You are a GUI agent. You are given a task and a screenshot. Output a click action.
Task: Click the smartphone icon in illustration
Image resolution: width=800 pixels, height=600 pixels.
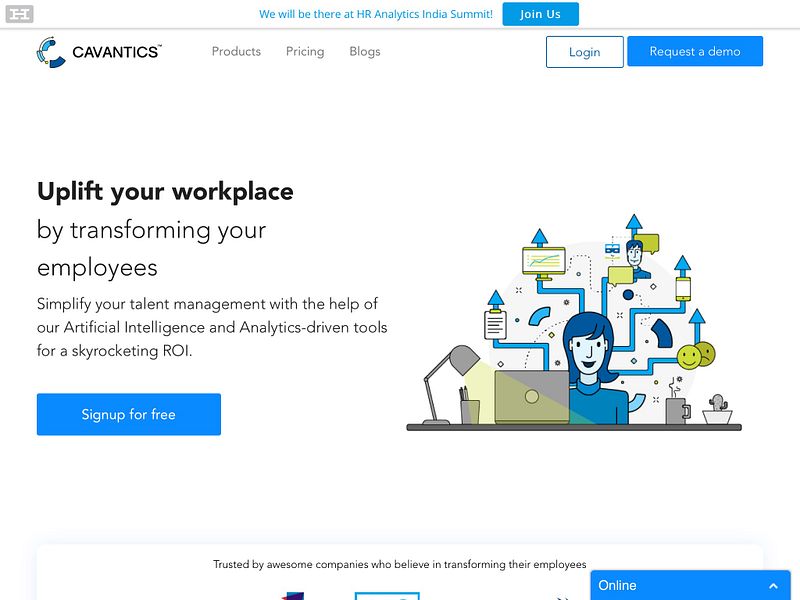click(x=683, y=289)
